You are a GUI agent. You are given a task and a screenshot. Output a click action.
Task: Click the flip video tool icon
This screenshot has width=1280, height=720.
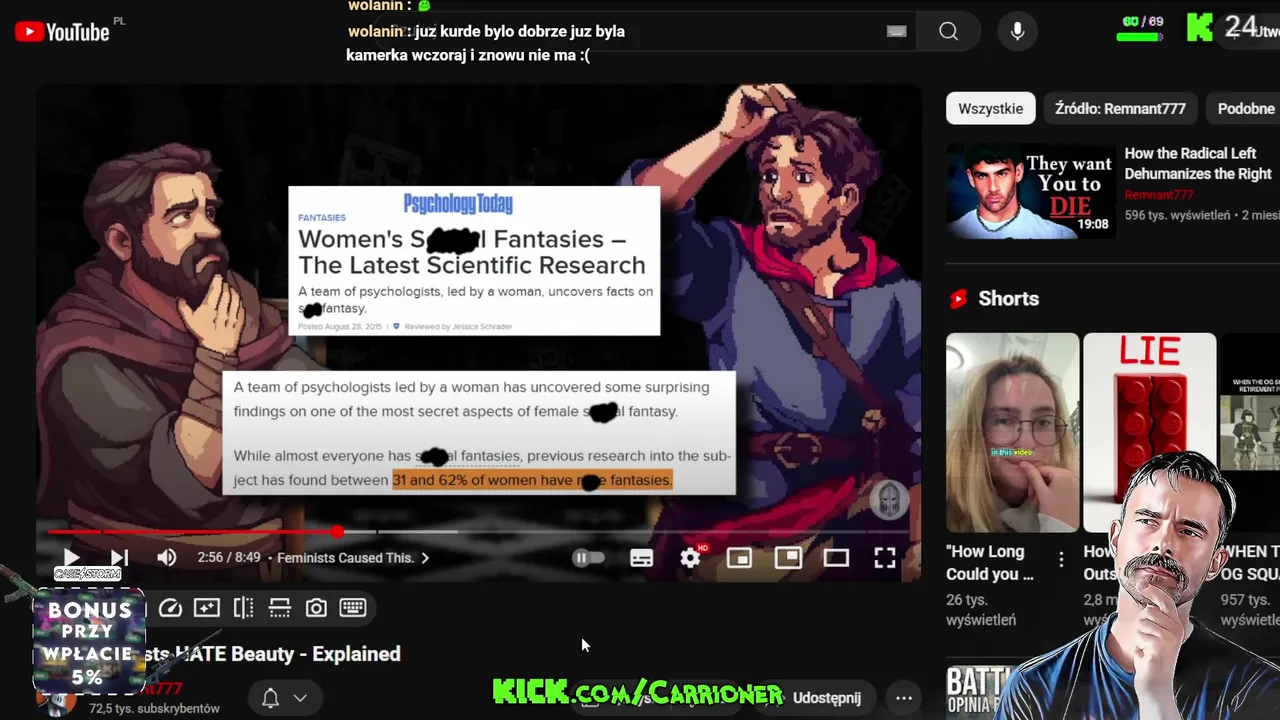point(243,608)
